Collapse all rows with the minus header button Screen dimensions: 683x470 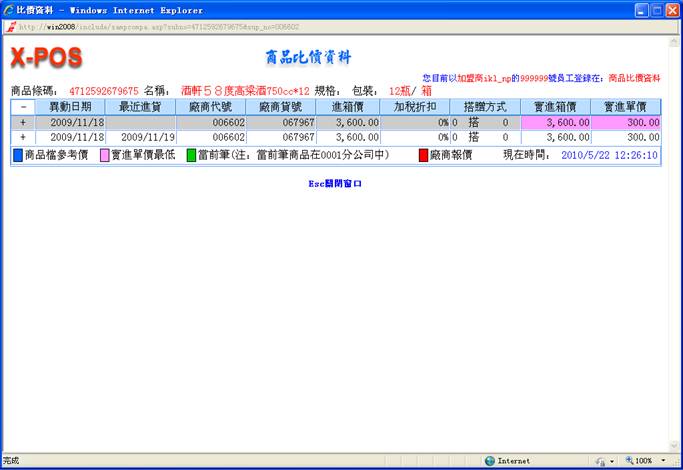point(23,106)
